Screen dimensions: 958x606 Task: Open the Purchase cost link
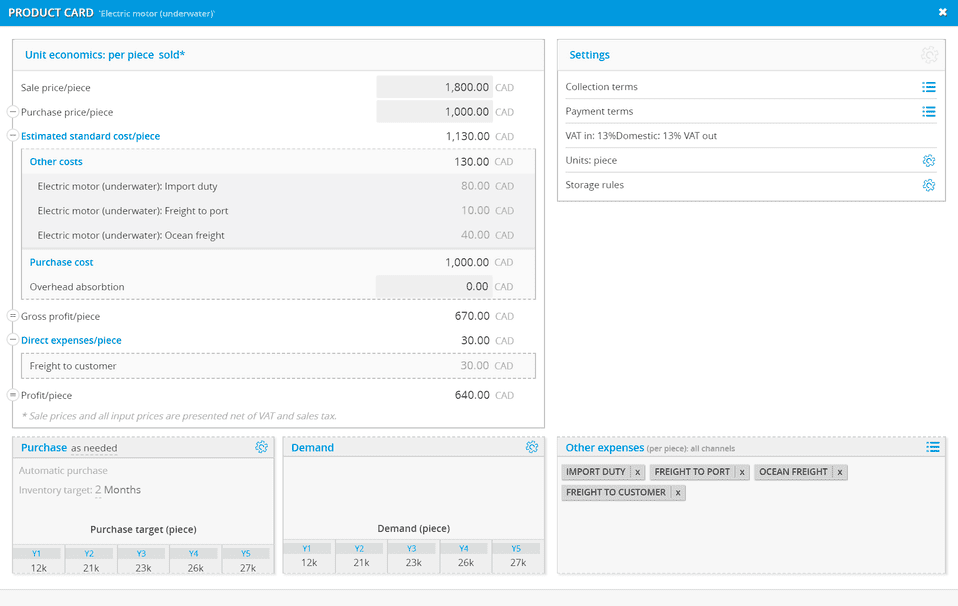point(61,262)
